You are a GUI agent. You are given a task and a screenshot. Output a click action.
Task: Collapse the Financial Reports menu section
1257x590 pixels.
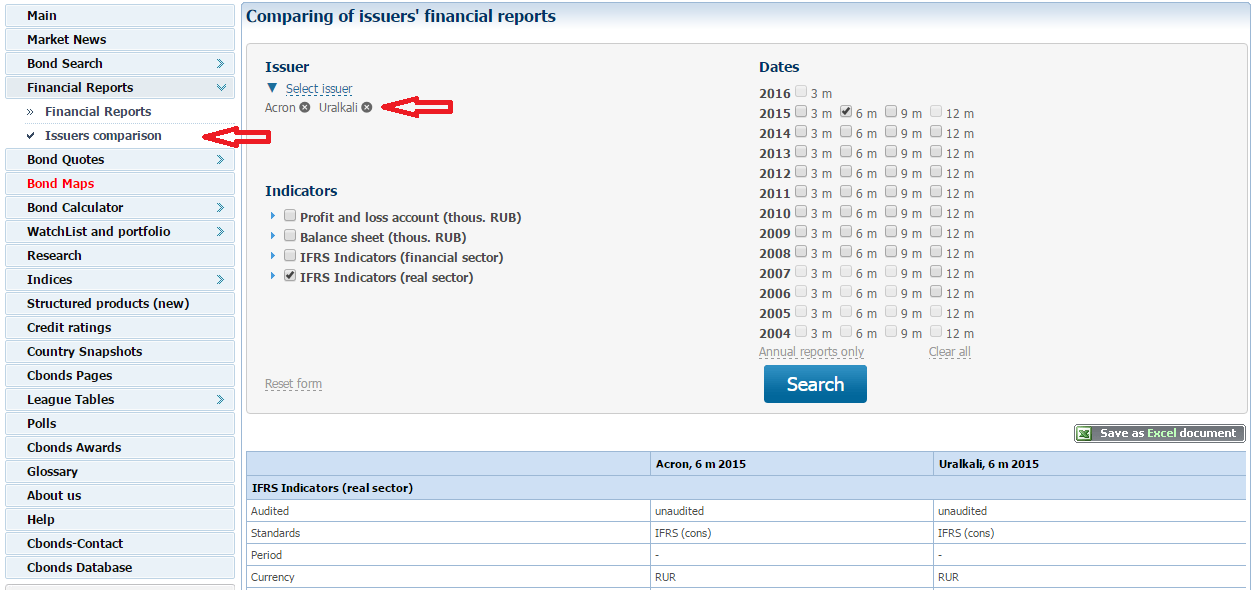point(220,88)
